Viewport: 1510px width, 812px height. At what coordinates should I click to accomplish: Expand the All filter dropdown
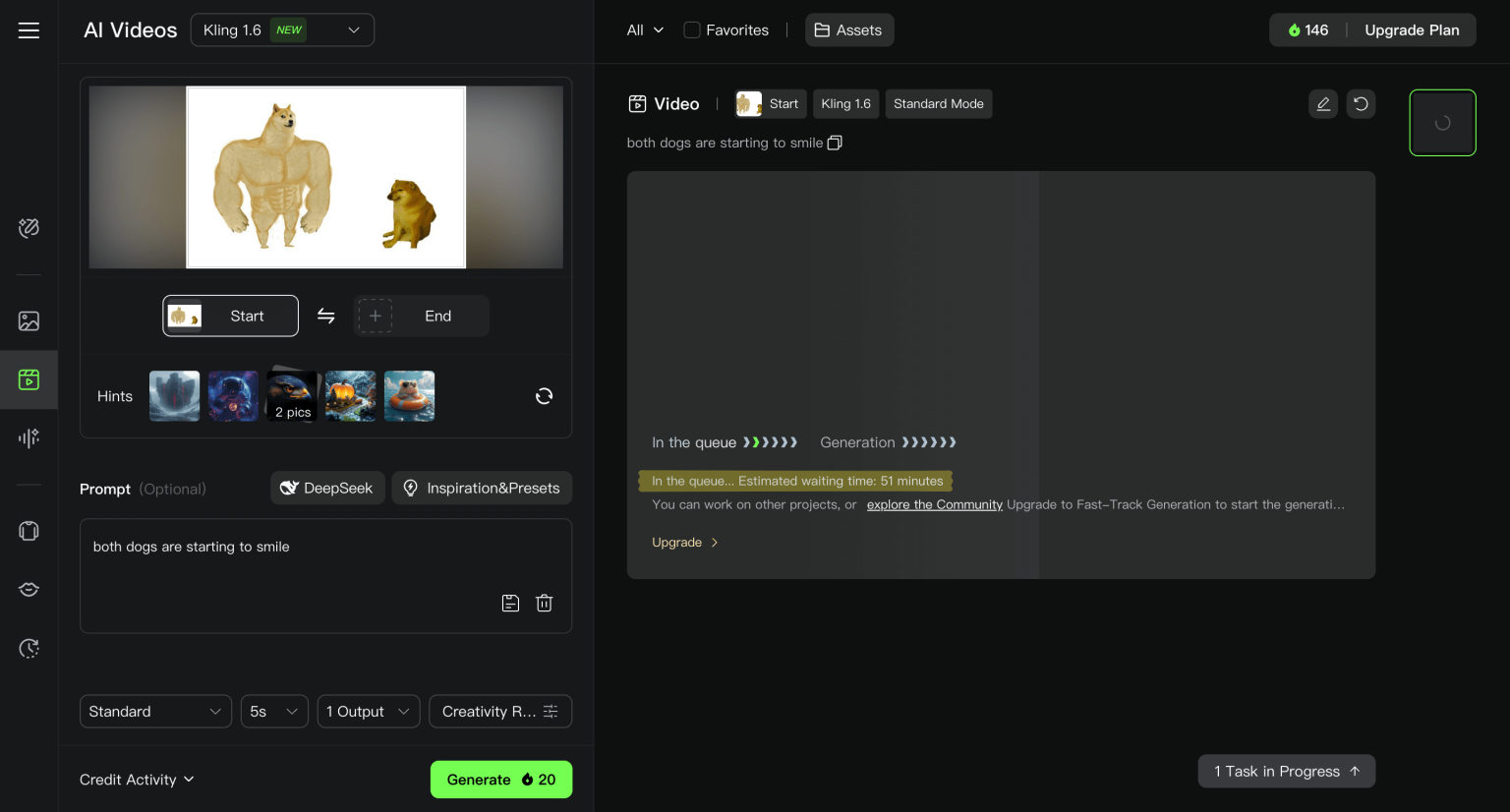point(645,30)
